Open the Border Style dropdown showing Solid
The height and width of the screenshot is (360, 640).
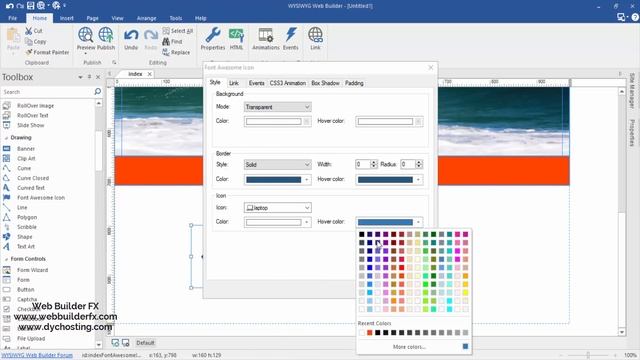278,164
